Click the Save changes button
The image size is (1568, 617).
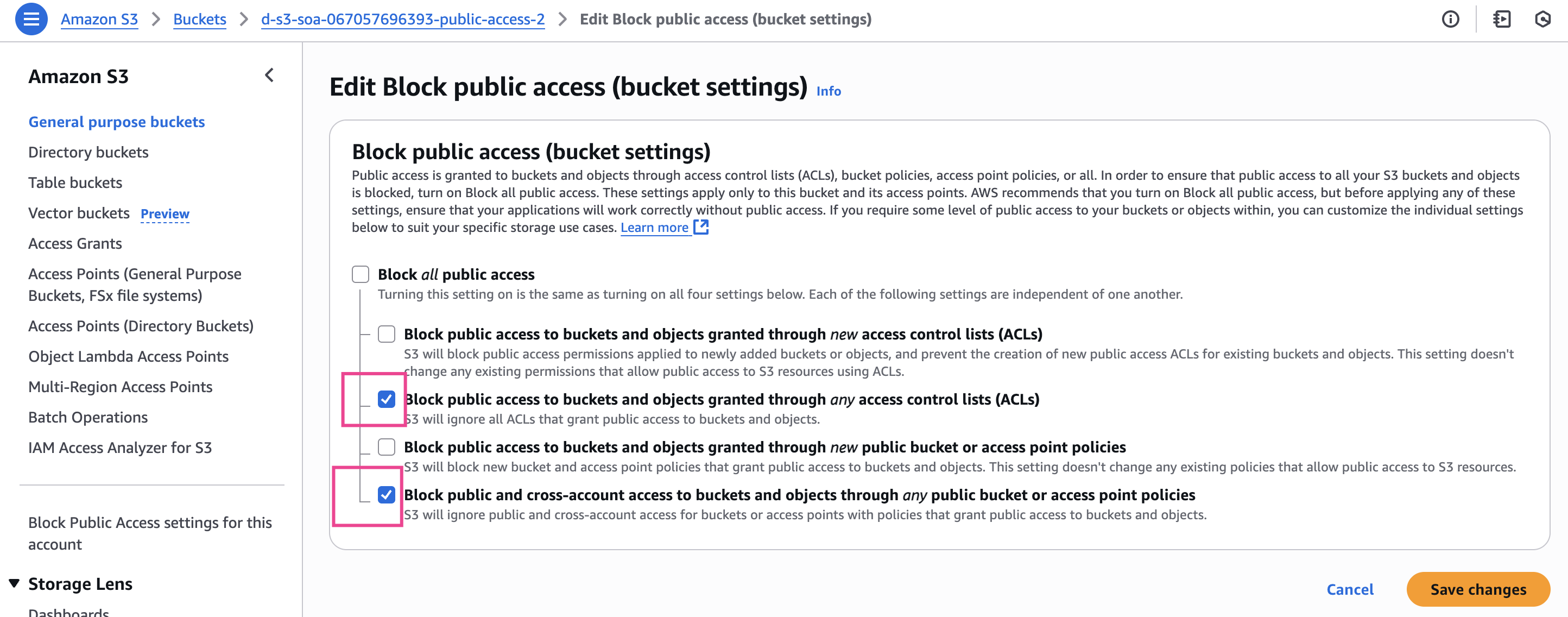point(1477,589)
